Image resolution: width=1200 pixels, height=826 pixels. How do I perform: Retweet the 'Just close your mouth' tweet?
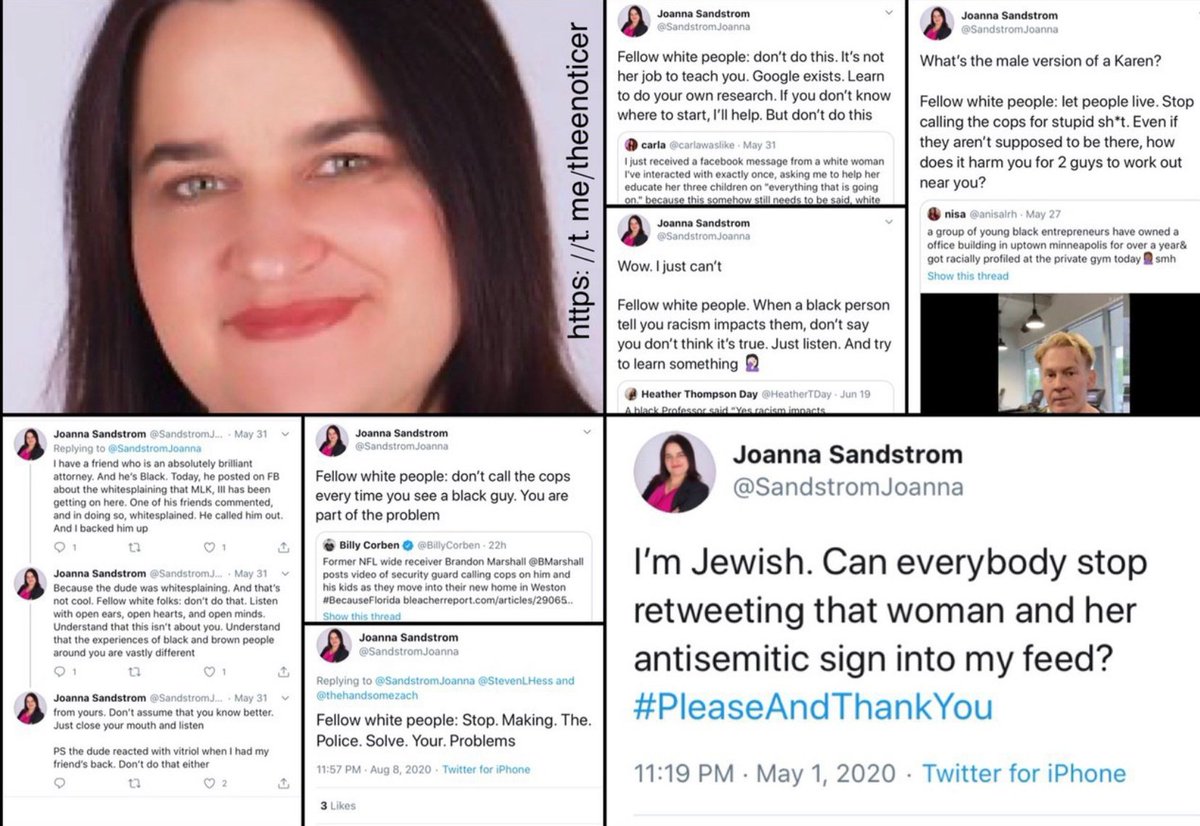pyautogui.click(x=132, y=784)
